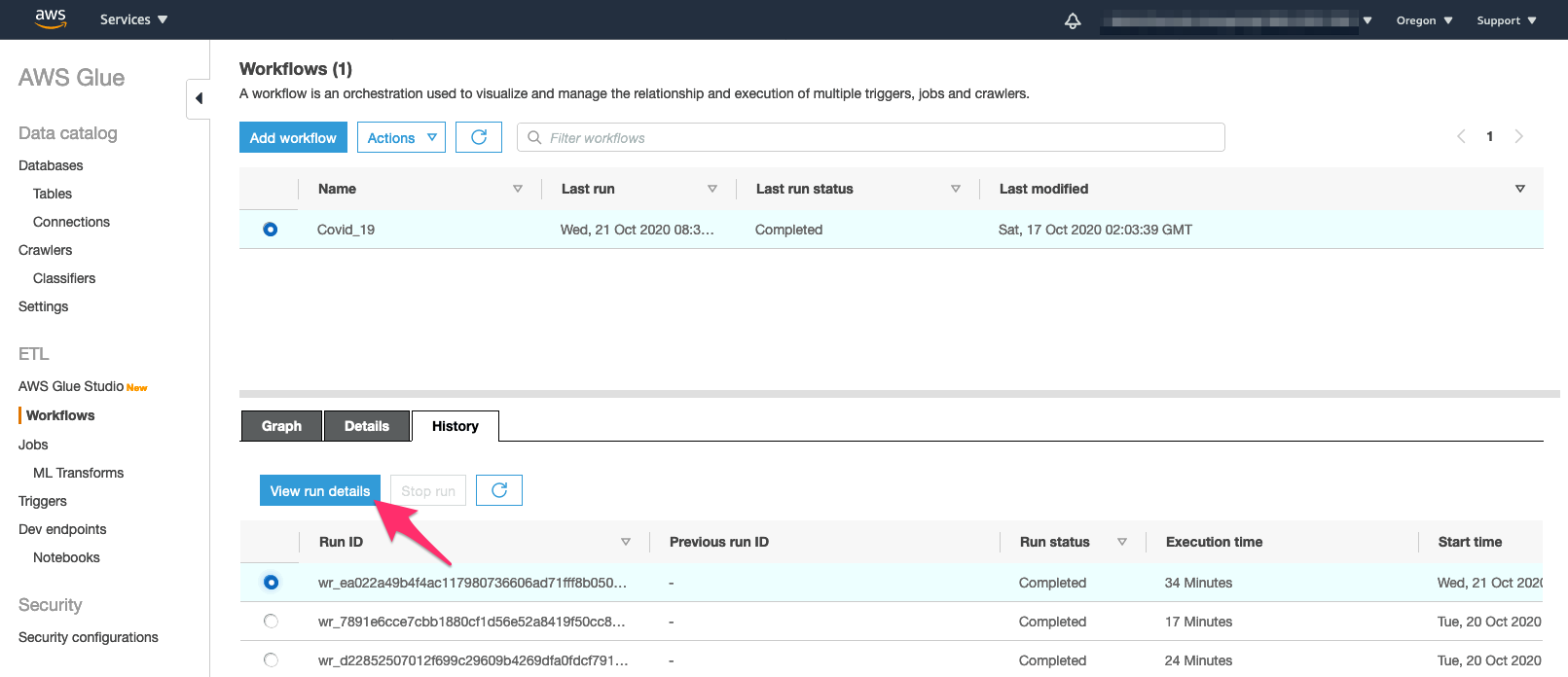Click the 34 Minutes execution time cell
The height and width of the screenshot is (677, 1568).
(x=1198, y=583)
